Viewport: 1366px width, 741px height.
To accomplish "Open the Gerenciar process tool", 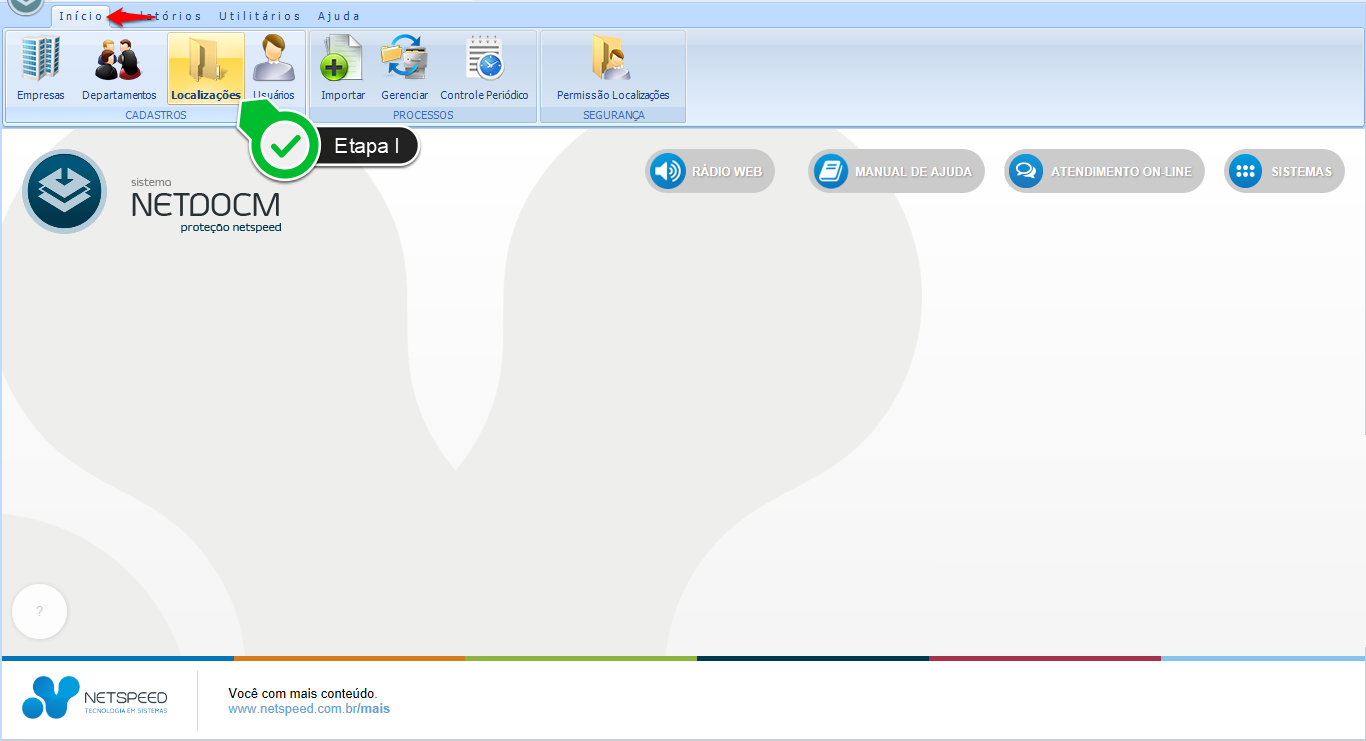I will [x=404, y=68].
